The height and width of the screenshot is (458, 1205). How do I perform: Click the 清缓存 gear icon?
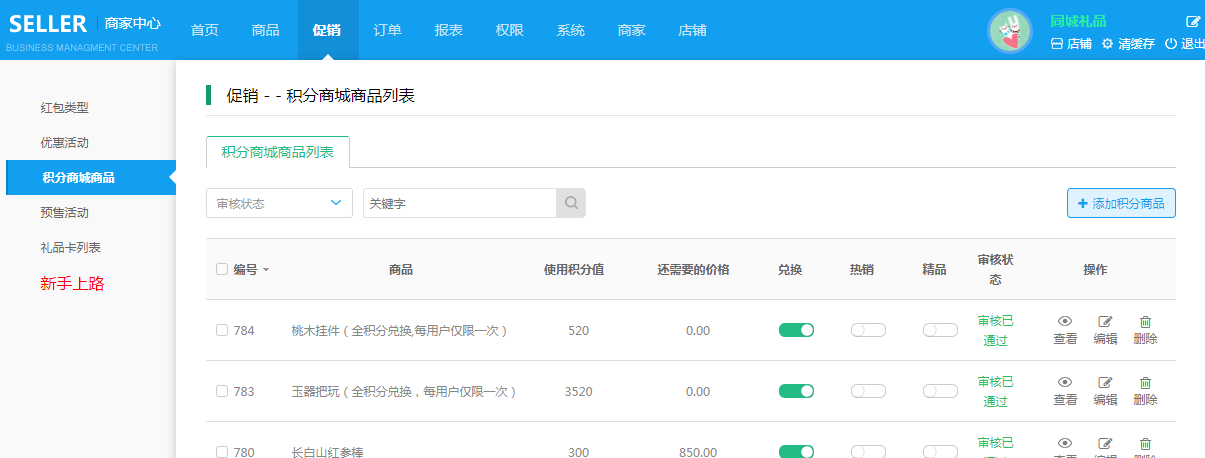pos(1107,44)
